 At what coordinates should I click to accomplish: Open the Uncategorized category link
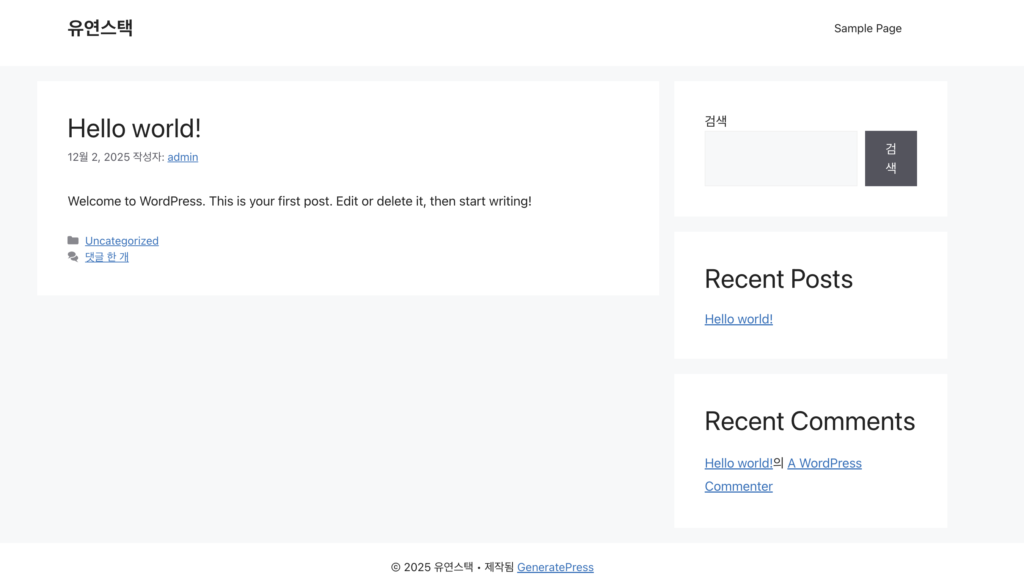pos(121,240)
